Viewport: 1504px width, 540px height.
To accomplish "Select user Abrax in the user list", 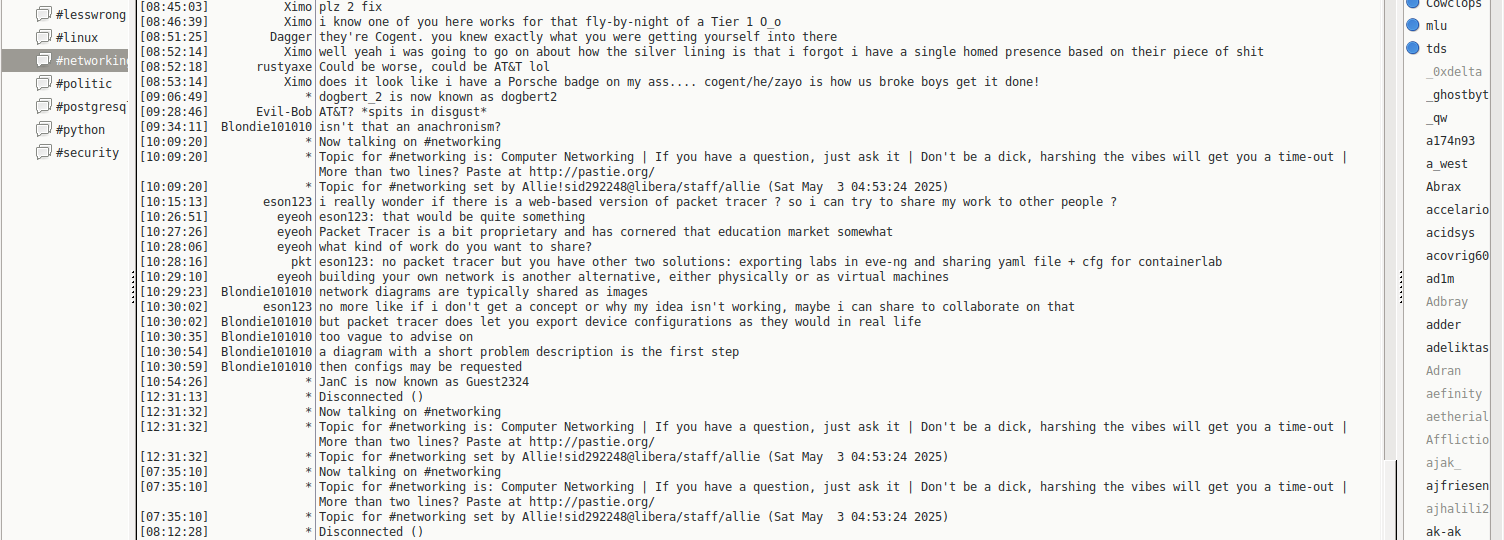I will [x=1443, y=187].
